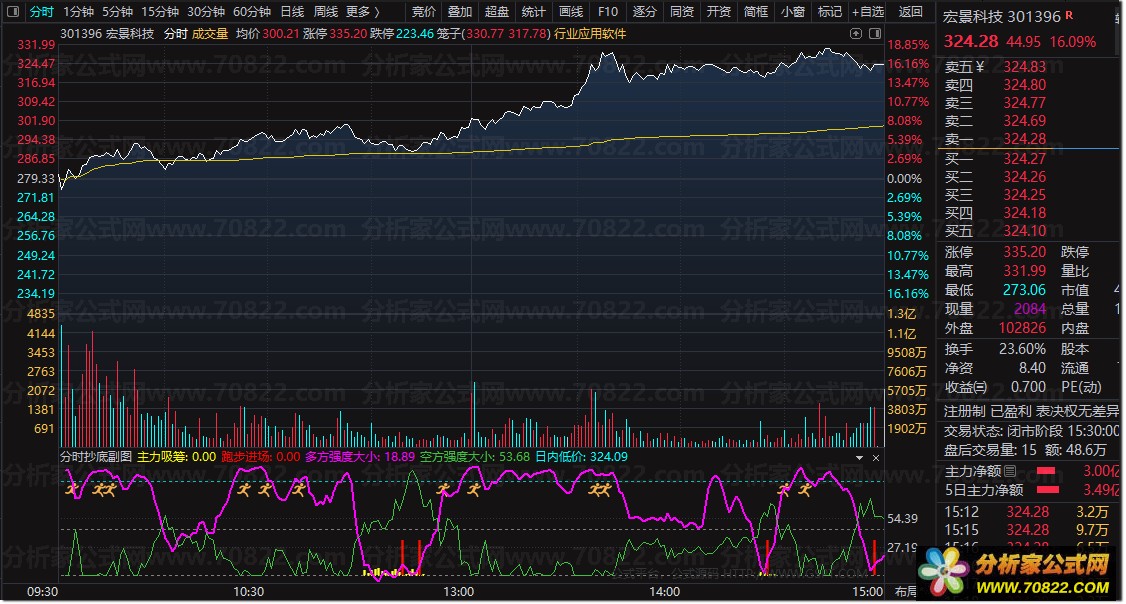
Task: Select the 卖一 price 324.28
Action: 1025,139
